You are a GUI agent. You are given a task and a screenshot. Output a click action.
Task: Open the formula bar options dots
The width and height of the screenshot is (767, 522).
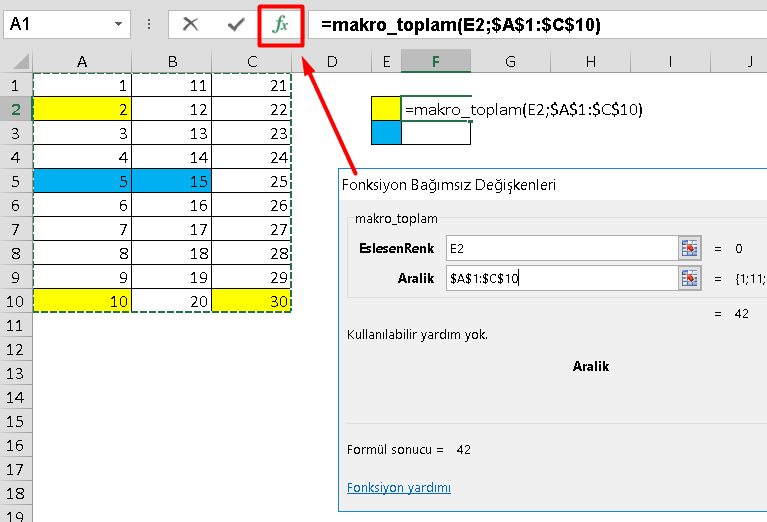point(149,24)
